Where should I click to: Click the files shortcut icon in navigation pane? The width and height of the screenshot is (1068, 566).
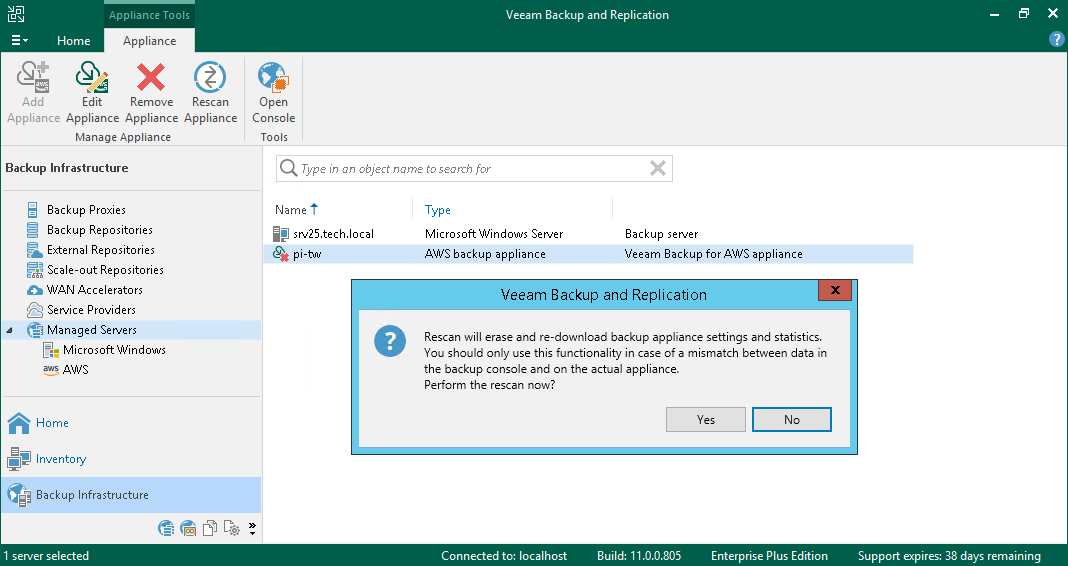[x=210, y=529]
